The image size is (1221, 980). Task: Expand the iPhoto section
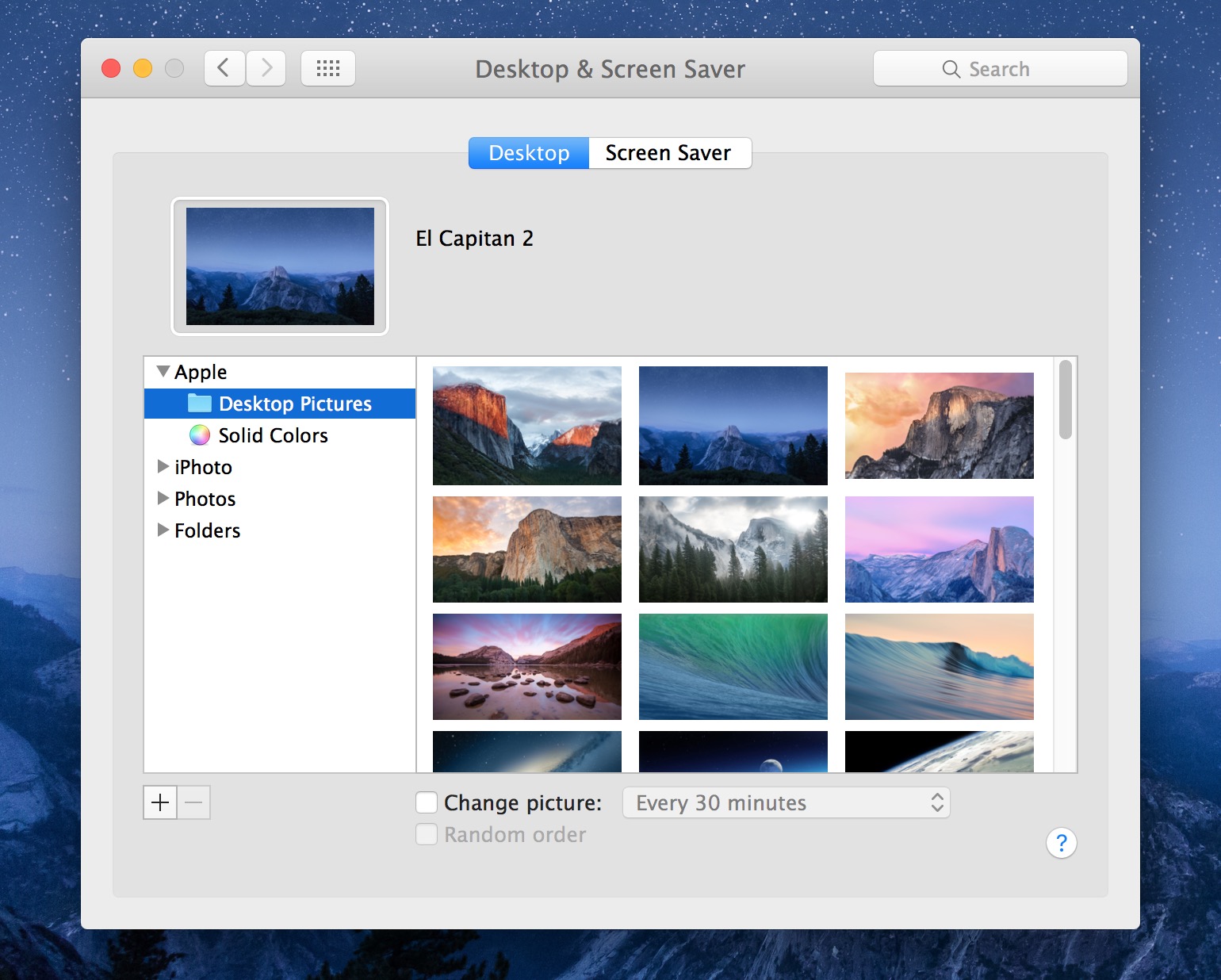coord(163,467)
